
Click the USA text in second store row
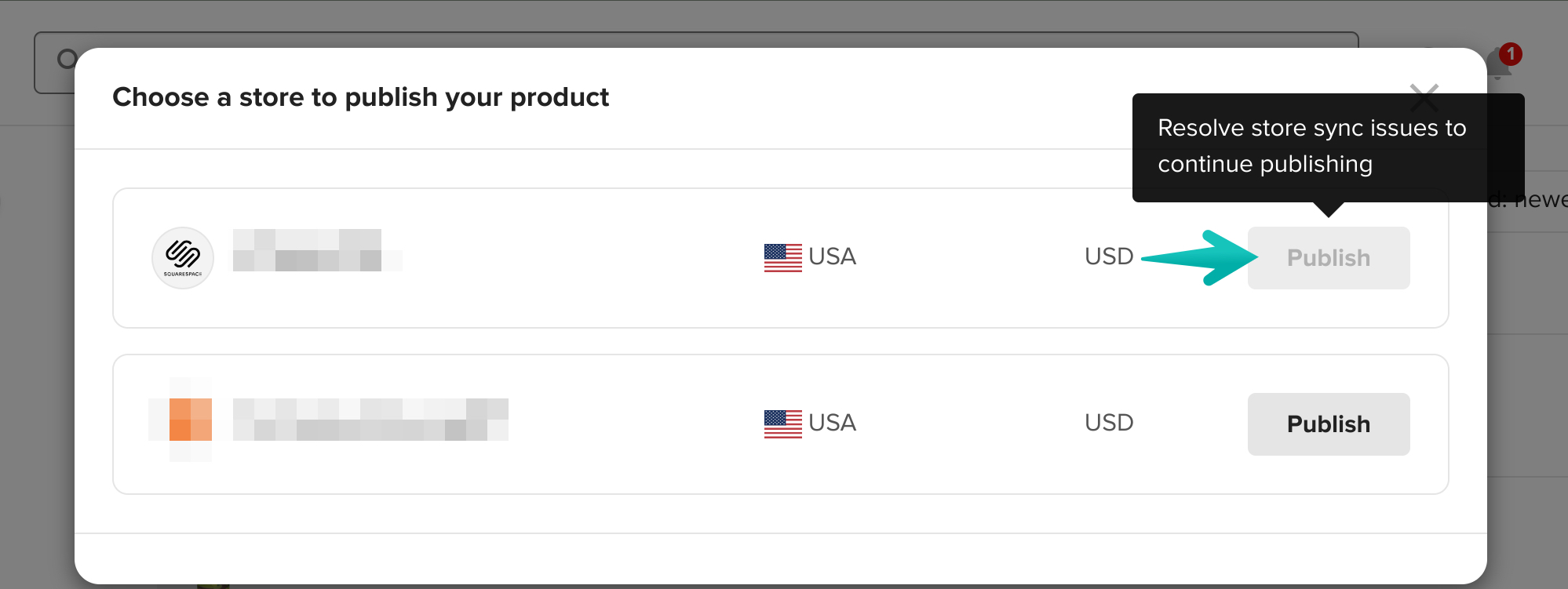point(832,423)
